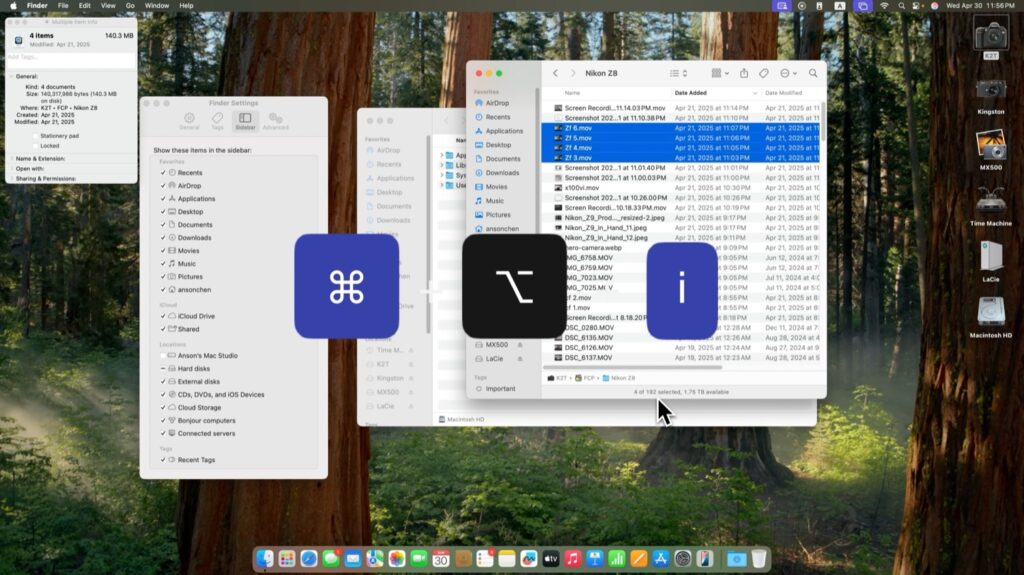This screenshot has height=575, width=1024.
Task: Open the Window menu in menu bar
Action: coord(157,6)
